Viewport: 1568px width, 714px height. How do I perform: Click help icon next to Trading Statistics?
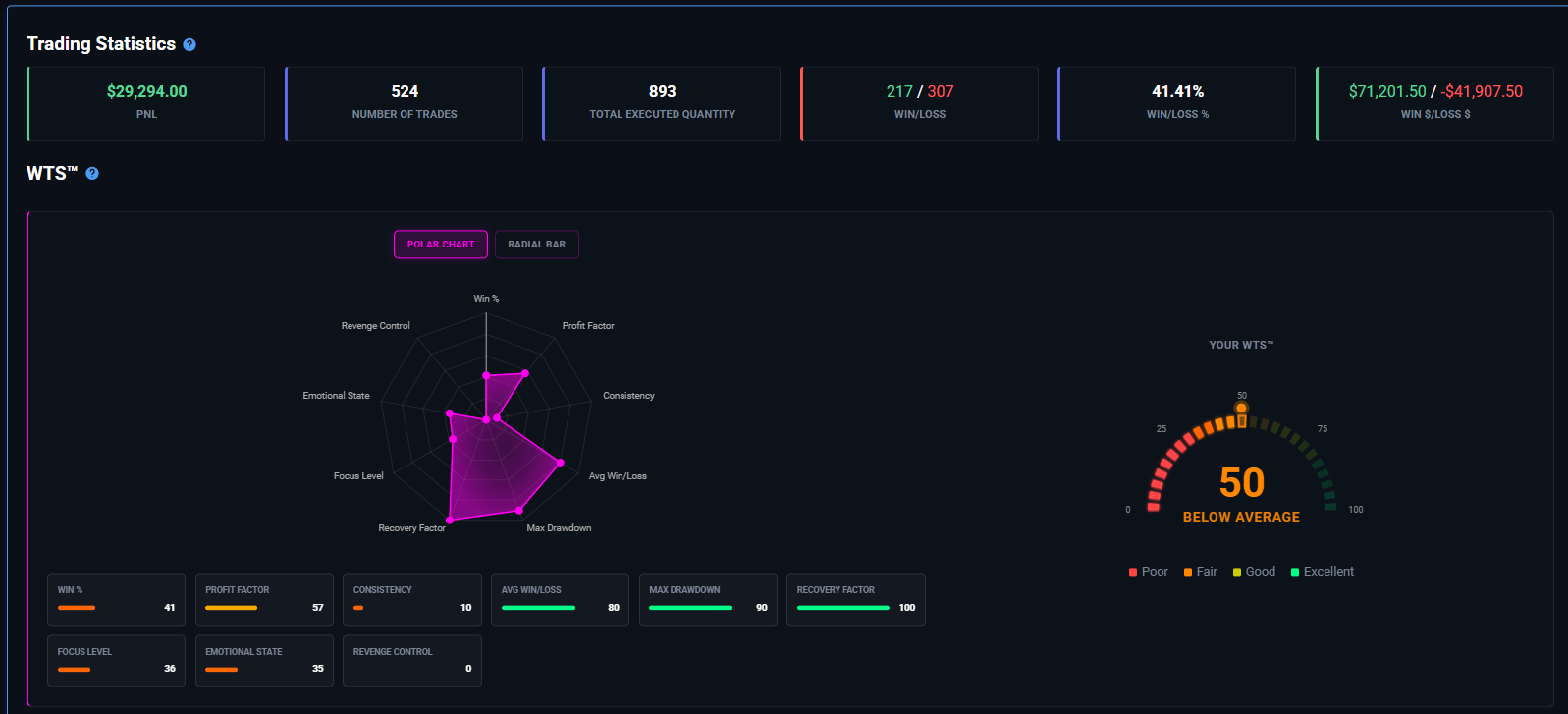tap(189, 45)
